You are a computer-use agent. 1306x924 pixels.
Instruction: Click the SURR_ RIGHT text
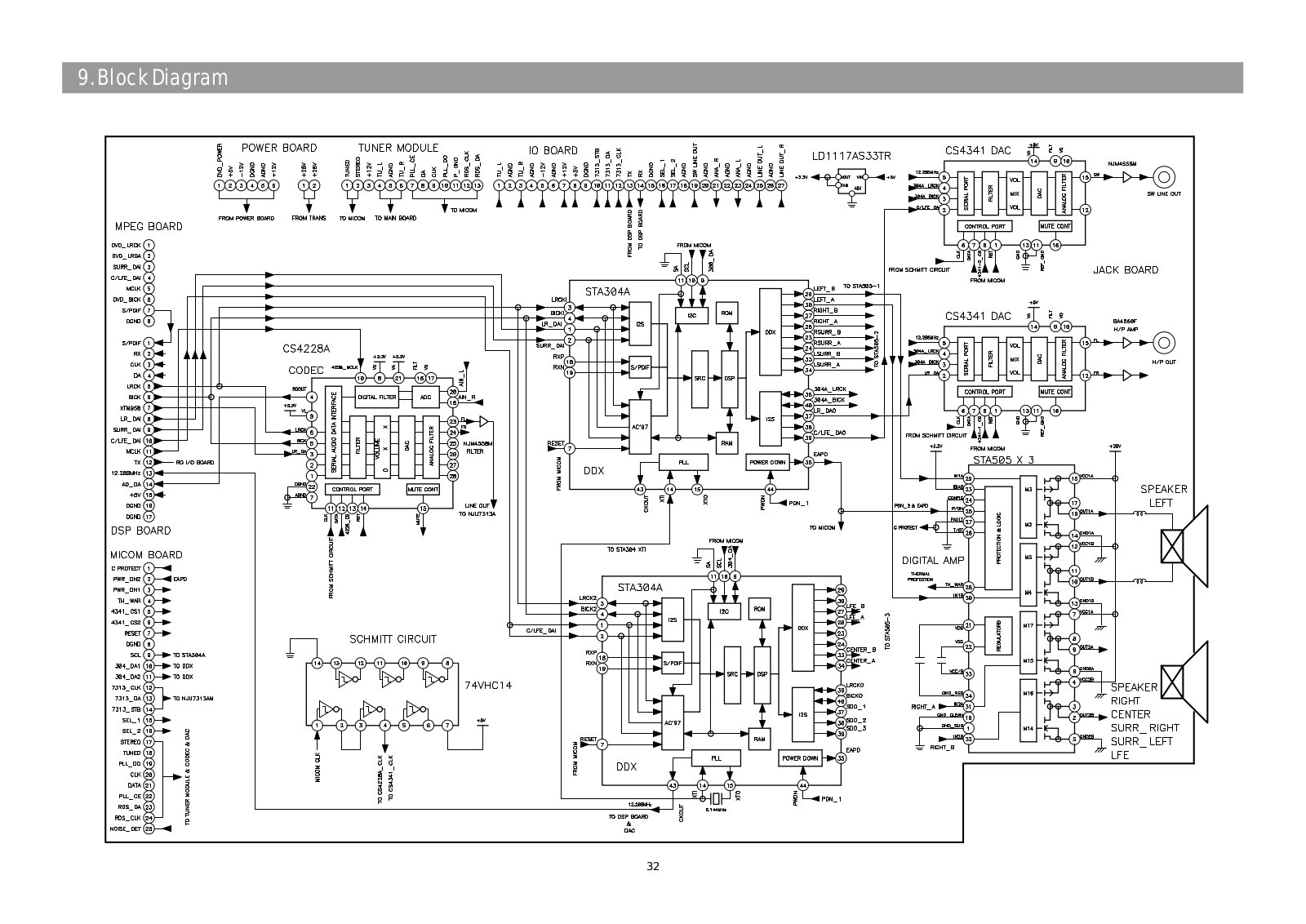pyautogui.click(x=1144, y=728)
